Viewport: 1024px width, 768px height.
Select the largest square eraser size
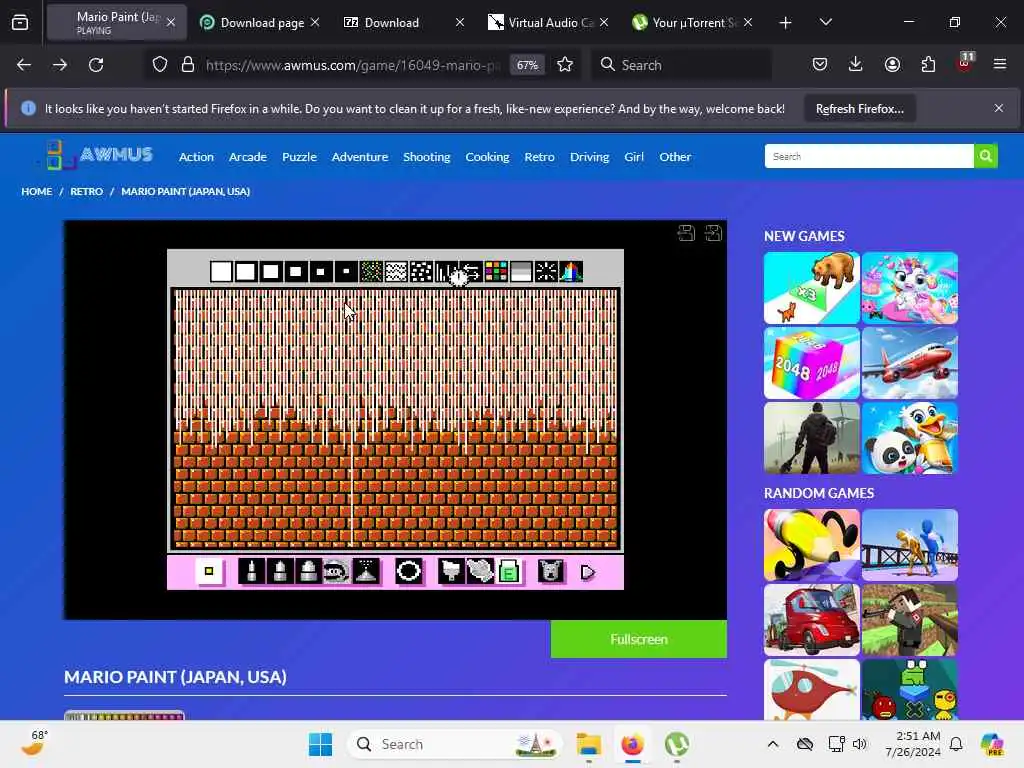(x=221, y=271)
